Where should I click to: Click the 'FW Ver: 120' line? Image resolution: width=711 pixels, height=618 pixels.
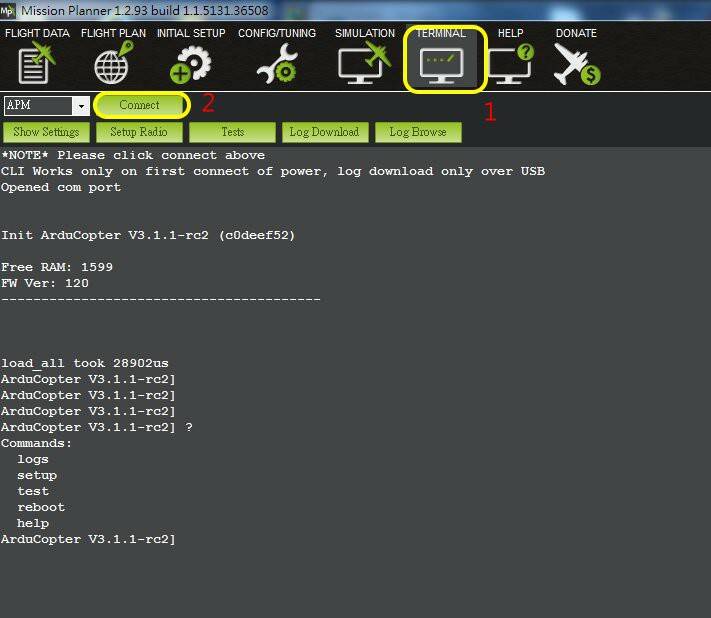[45, 283]
